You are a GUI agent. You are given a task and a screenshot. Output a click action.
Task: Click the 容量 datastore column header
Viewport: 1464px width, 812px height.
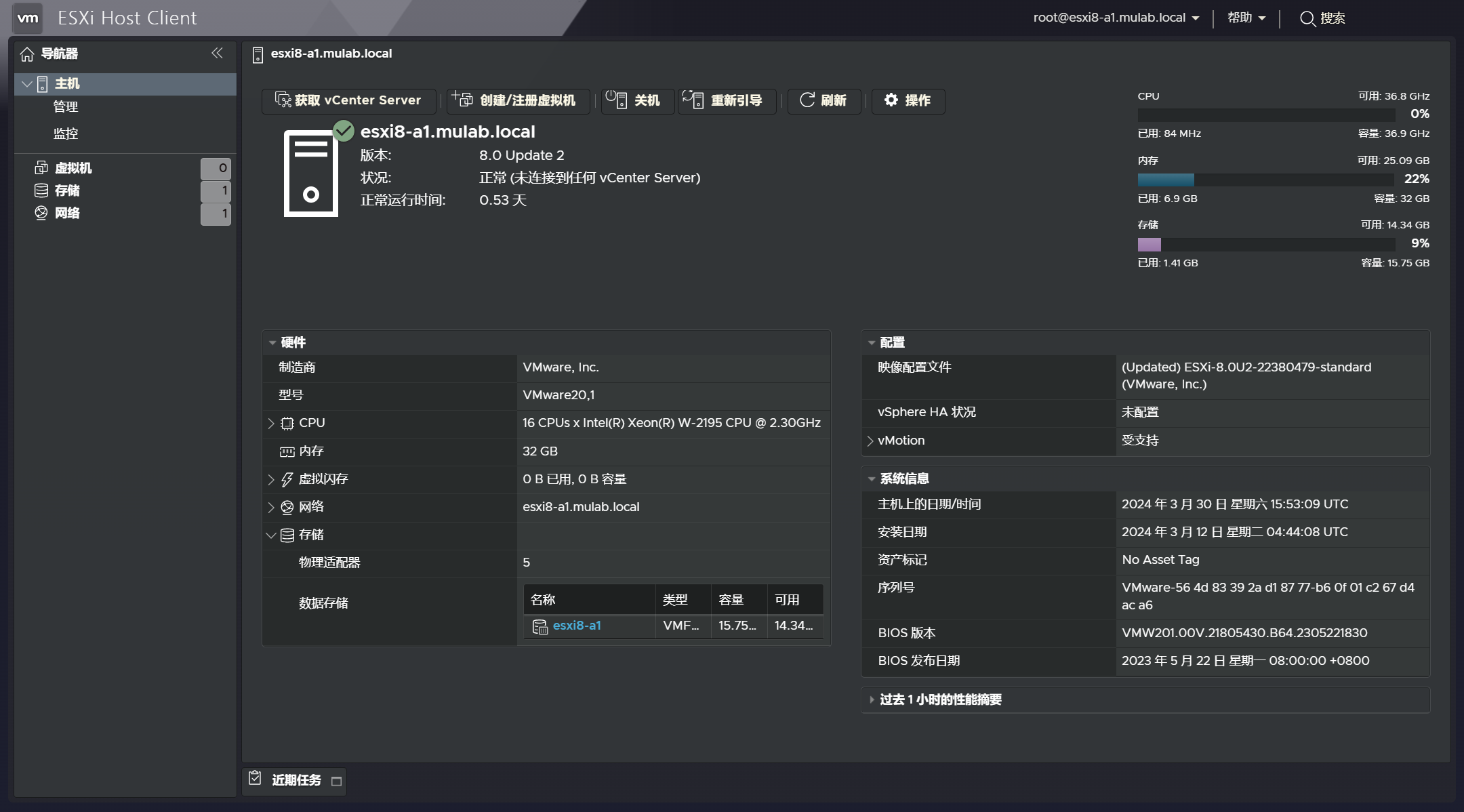739,600
